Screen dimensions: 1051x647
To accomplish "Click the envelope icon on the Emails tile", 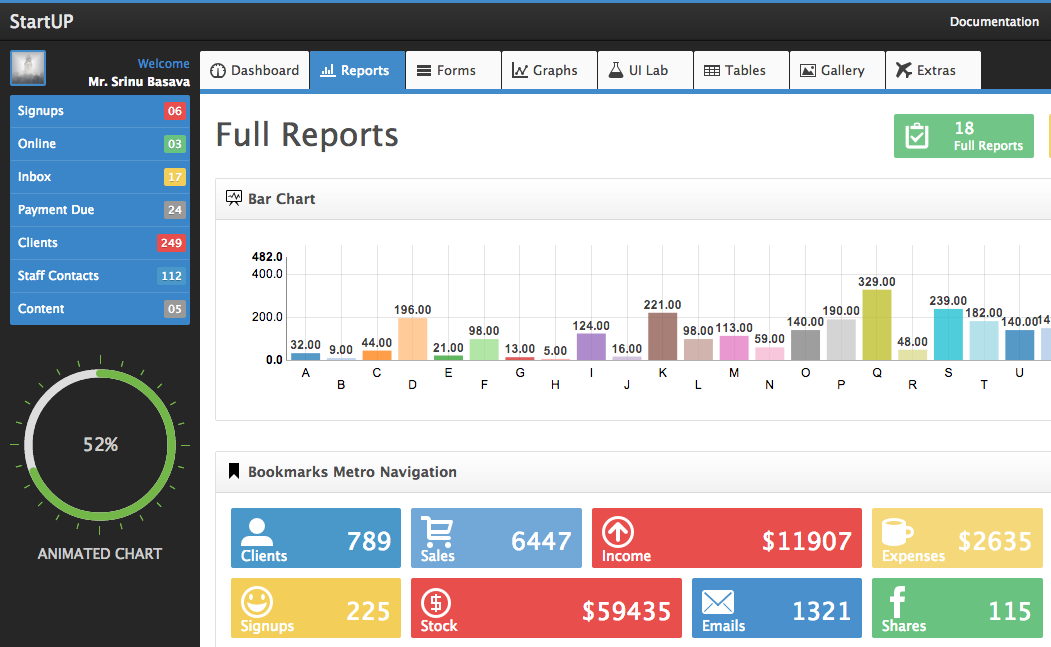I will point(718,601).
